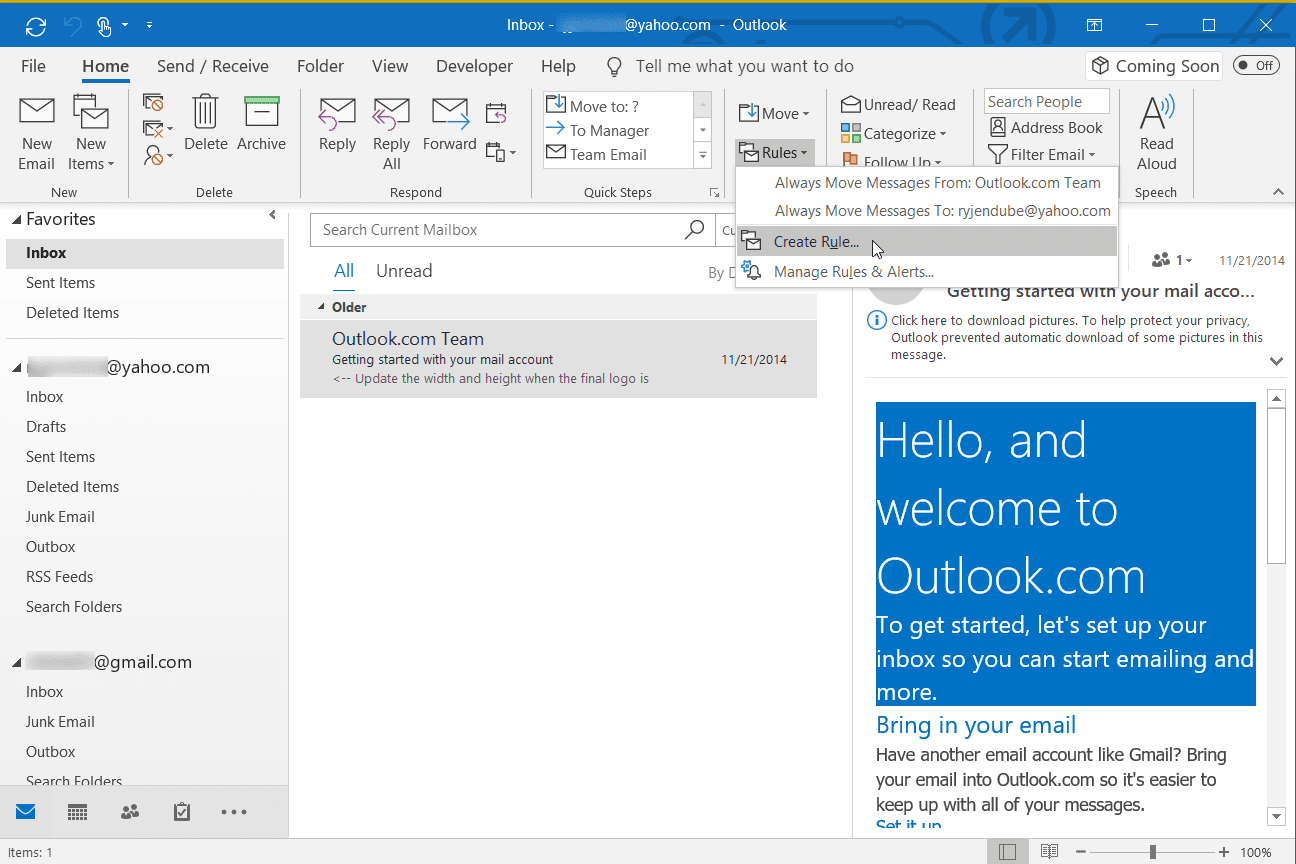Collapse the Older message group
1296x864 pixels.
[321, 307]
